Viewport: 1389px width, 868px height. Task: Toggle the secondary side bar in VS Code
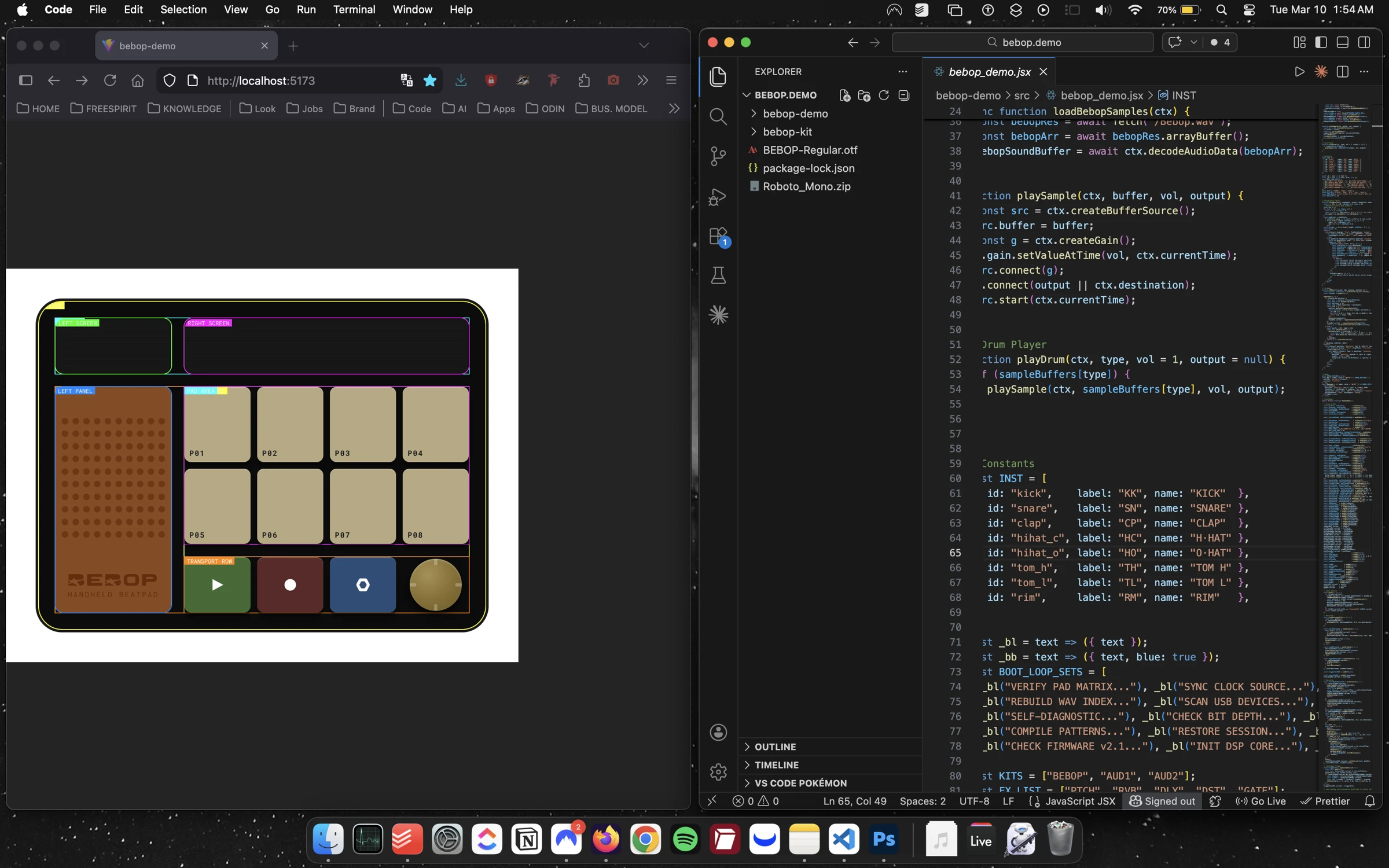pyautogui.click(x=1364, y=42)
